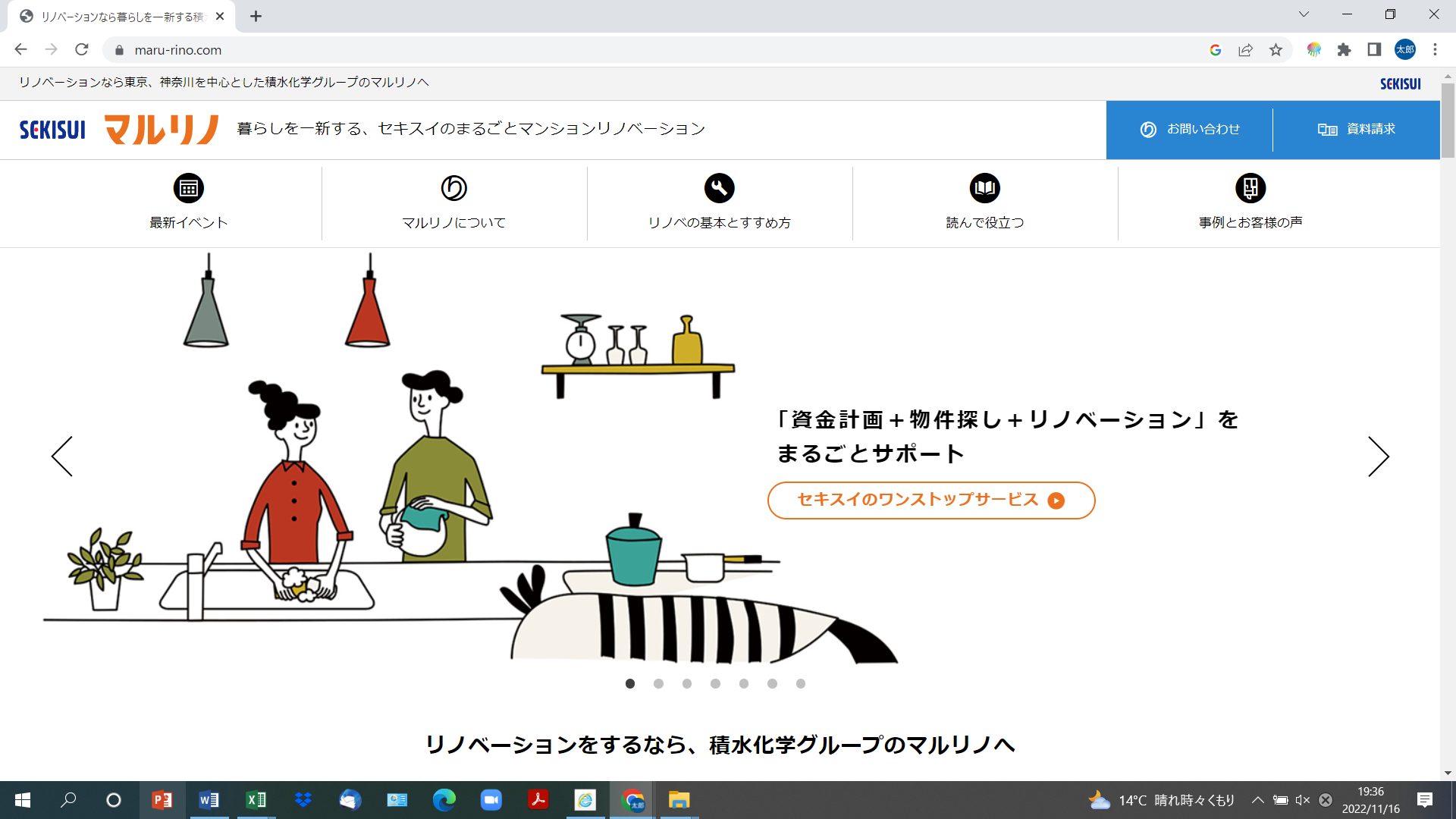The image size is (1456, 819).
Task: Open the 最新イベント calendar icon
Action: (188, 188)
